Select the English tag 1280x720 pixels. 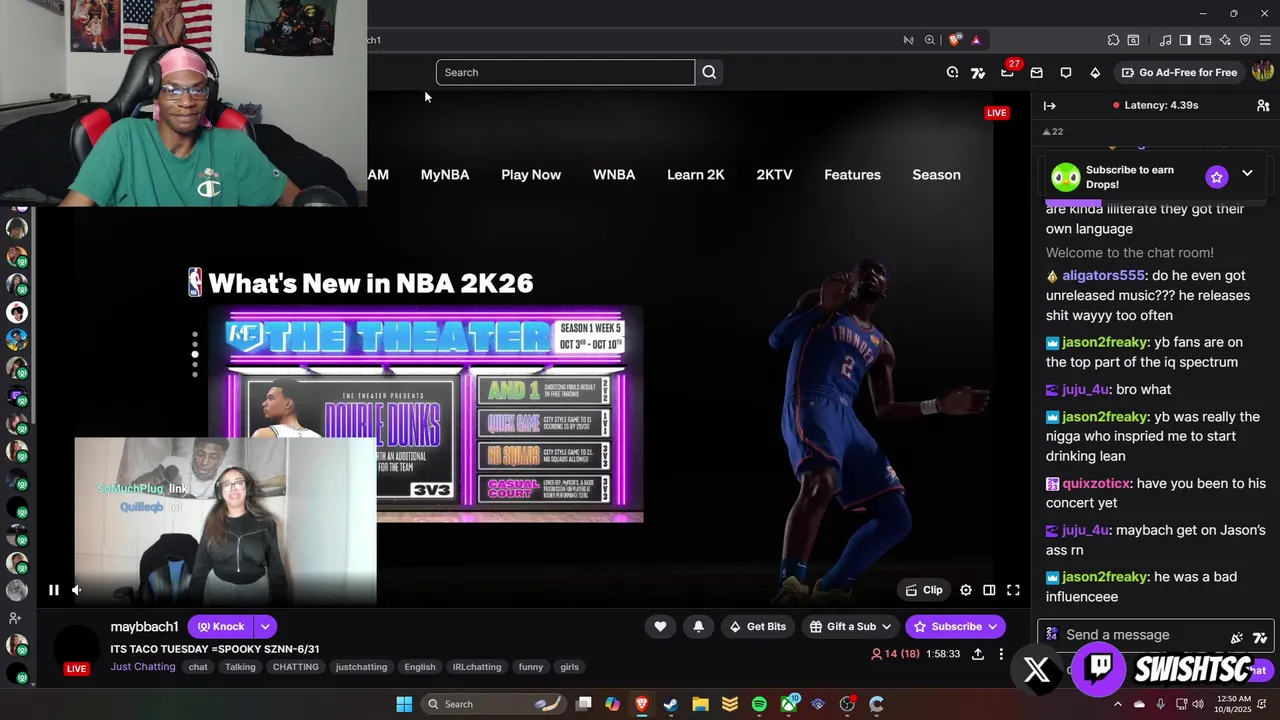click(x=419, y=667)
